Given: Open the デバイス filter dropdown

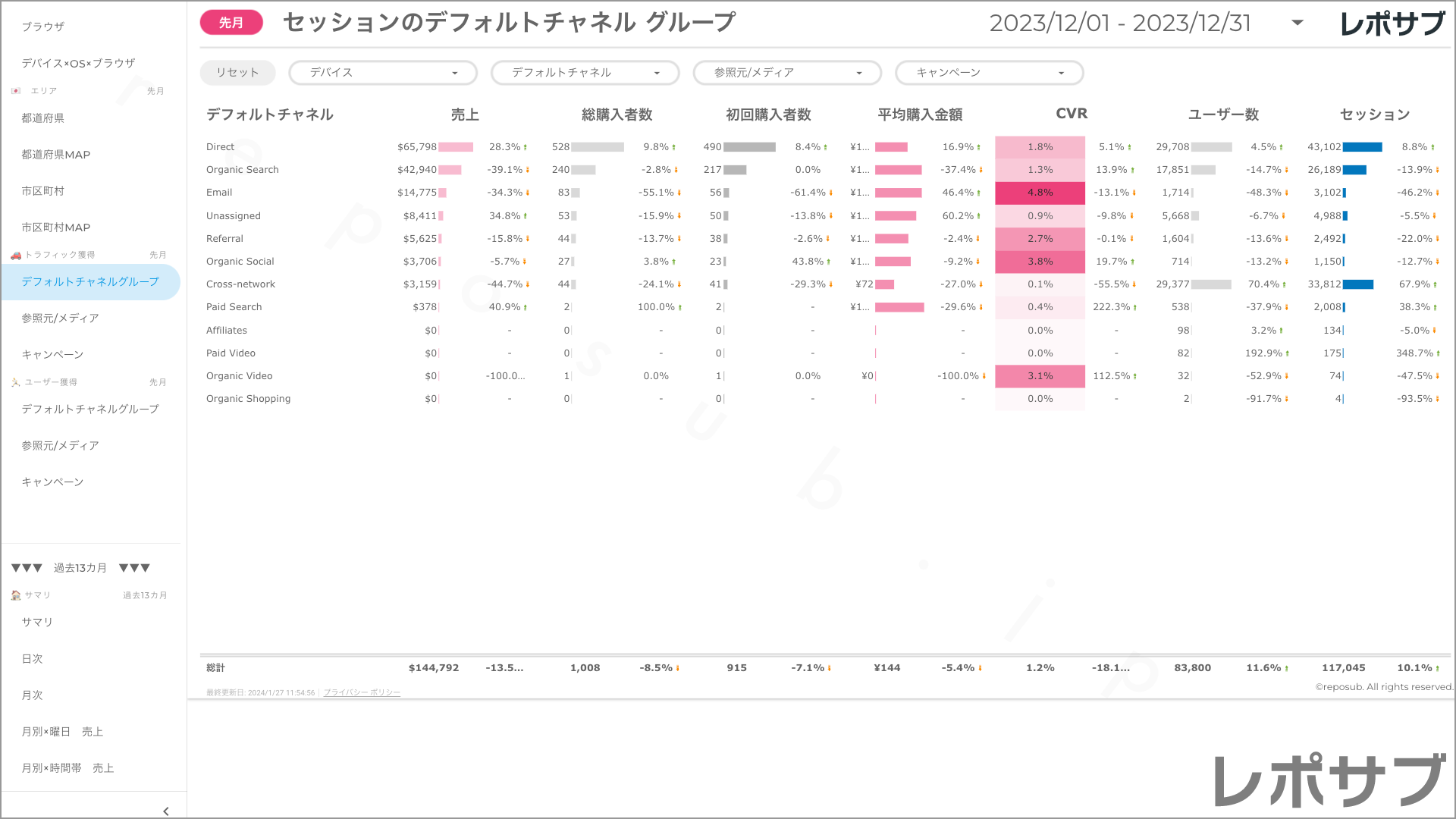Looking at the screenshot, I should pyautogui.click(x=383, y=73).
